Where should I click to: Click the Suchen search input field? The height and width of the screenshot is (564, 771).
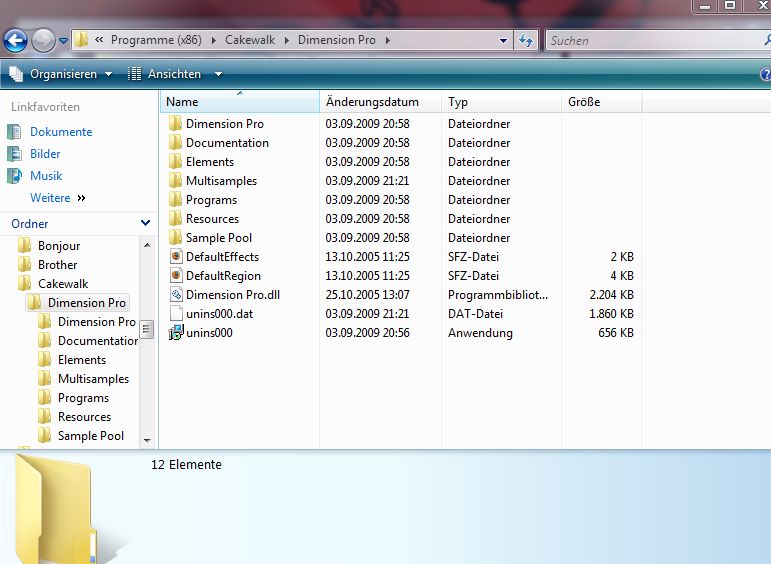(x=650, y=41)
